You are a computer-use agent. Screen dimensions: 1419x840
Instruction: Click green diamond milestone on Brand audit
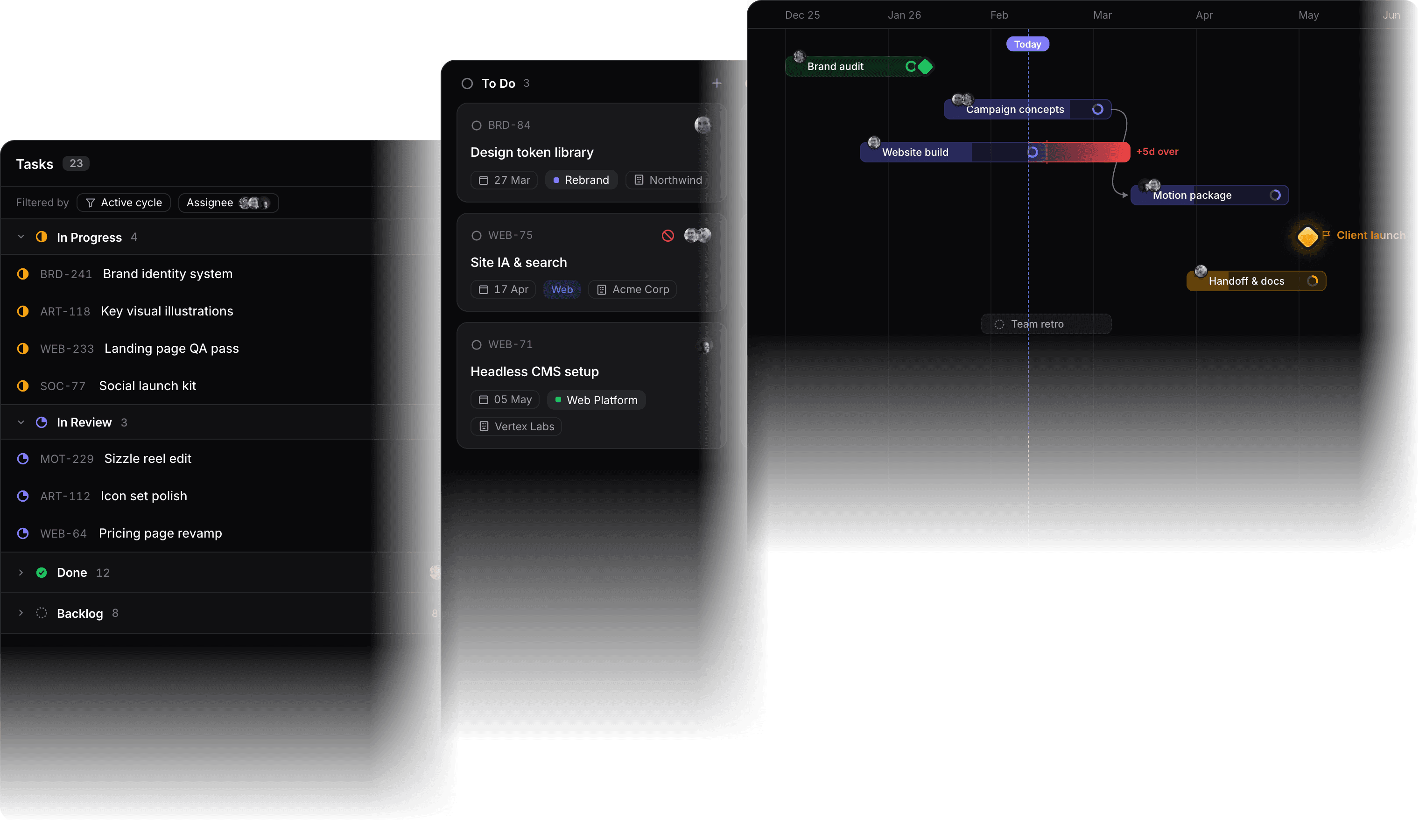click(x=925, y=67)
